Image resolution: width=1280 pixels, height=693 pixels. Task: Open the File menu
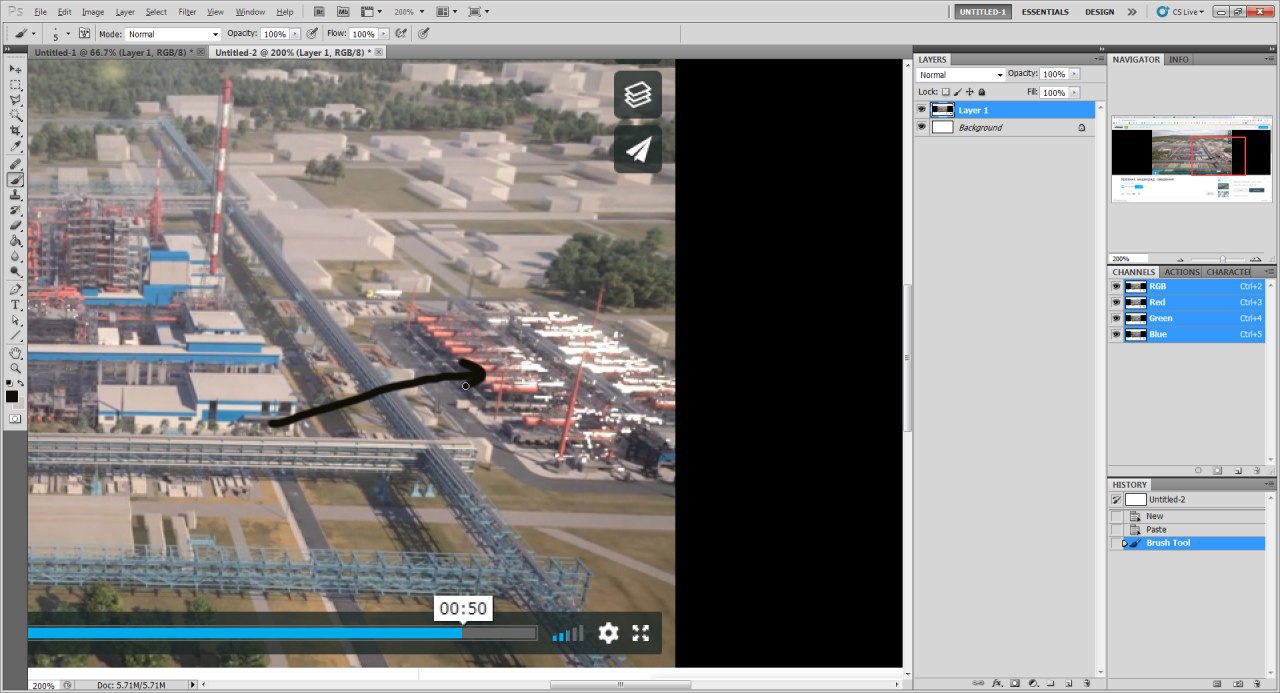tap(40, 12)
